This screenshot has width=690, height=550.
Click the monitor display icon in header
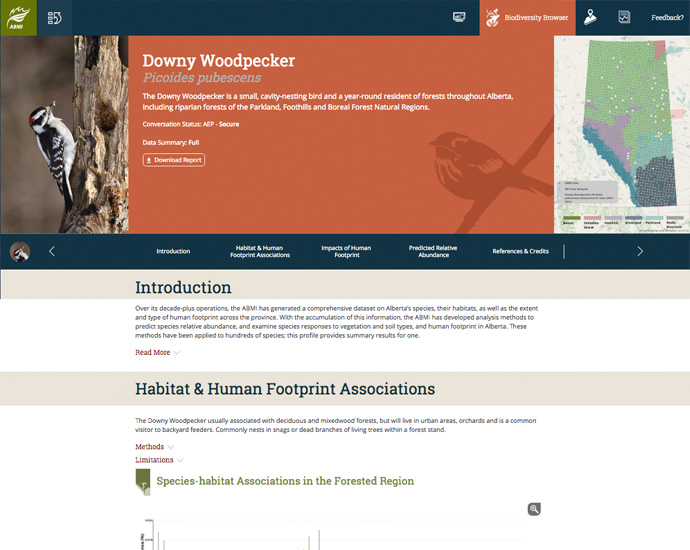pyautogui.click(x=459, y=17)
